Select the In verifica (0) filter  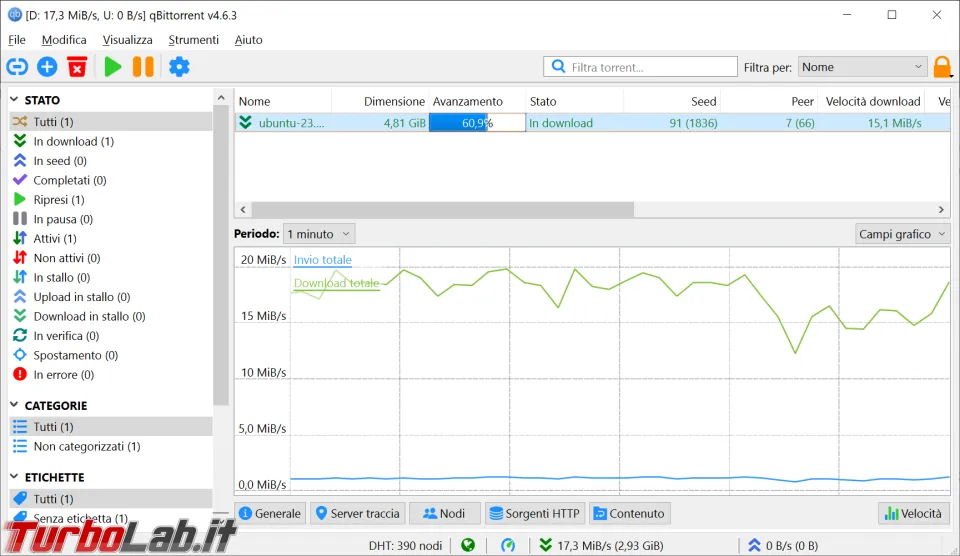point(111,336)
